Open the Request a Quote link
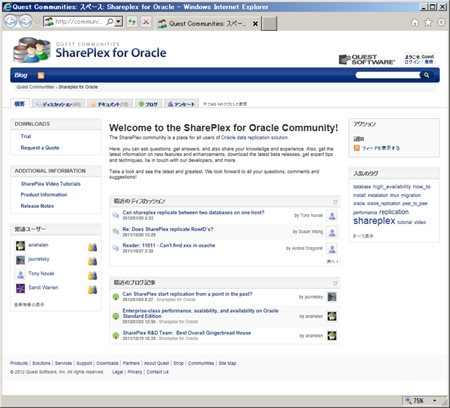Screen dimensions: 450x408 click(40, 148)
